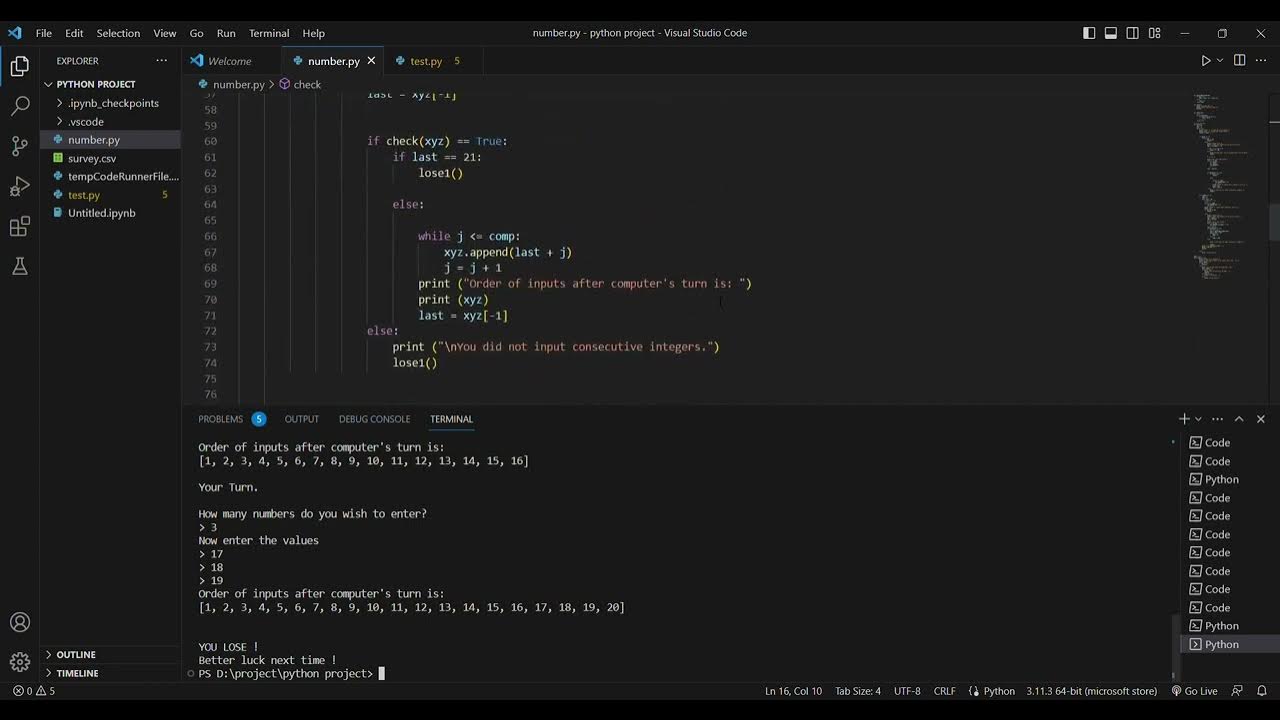This screenshot has width=1280, height=720.
Task: Switch to the Welcome tab
Action: click(x=231, y=61)
